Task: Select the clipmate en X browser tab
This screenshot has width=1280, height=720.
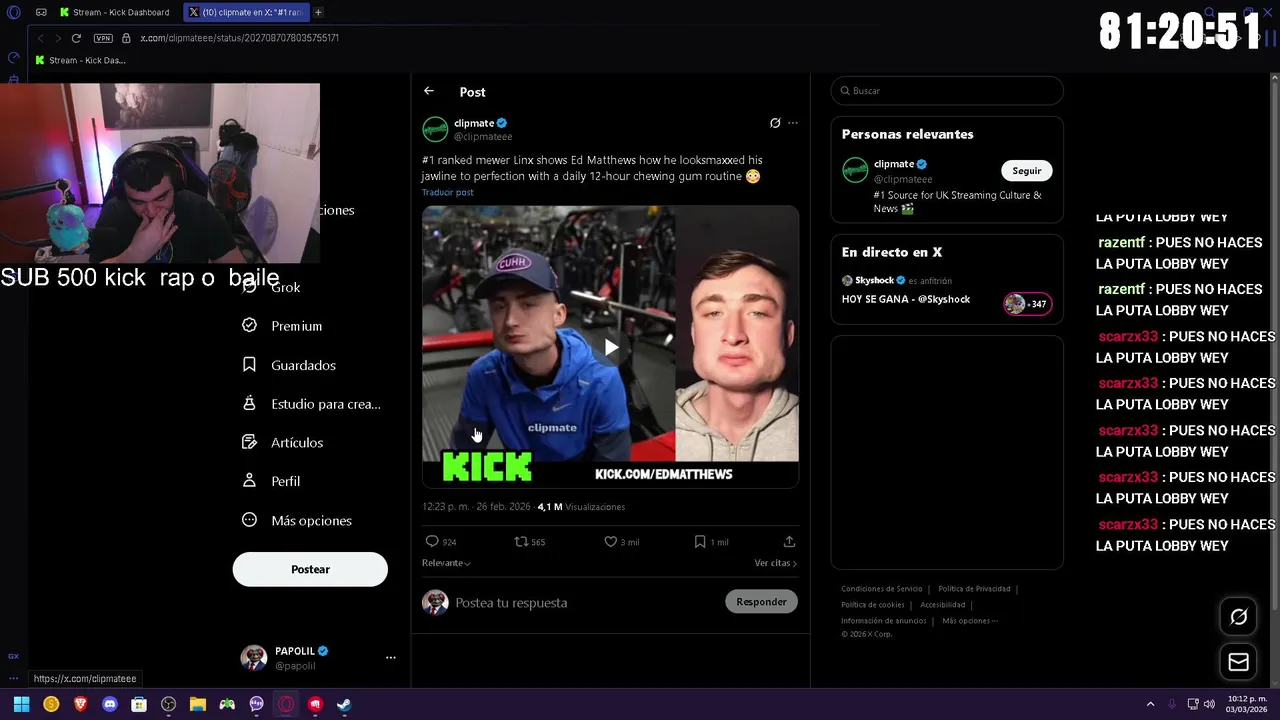Action: point(247,12)
